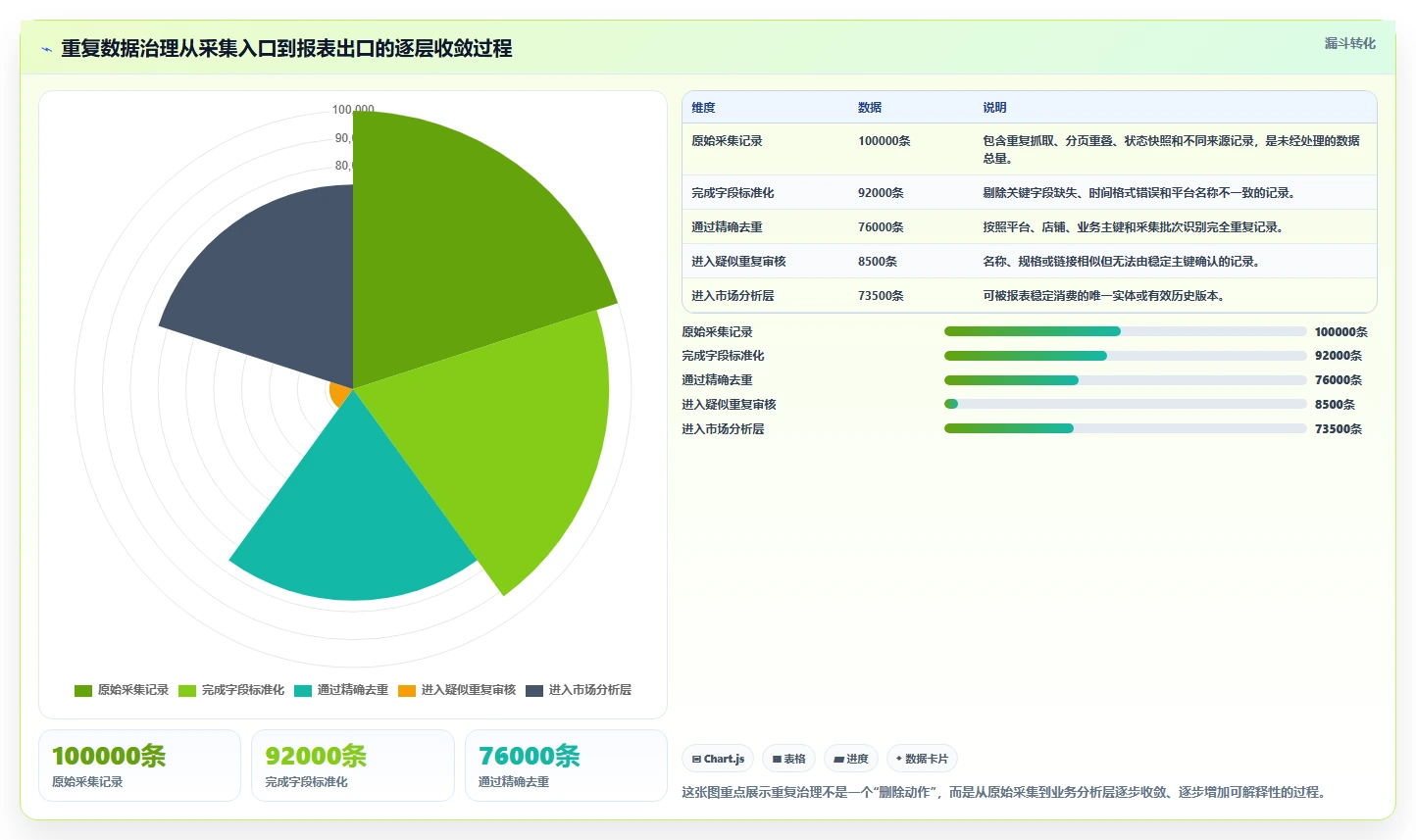Open the 100000条 原始采集记录 stat card

point(139,766)
